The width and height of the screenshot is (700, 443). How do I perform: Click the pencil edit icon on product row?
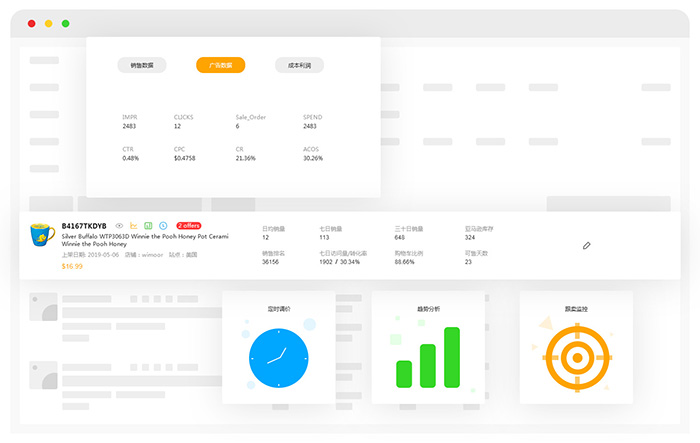(587, 245)
